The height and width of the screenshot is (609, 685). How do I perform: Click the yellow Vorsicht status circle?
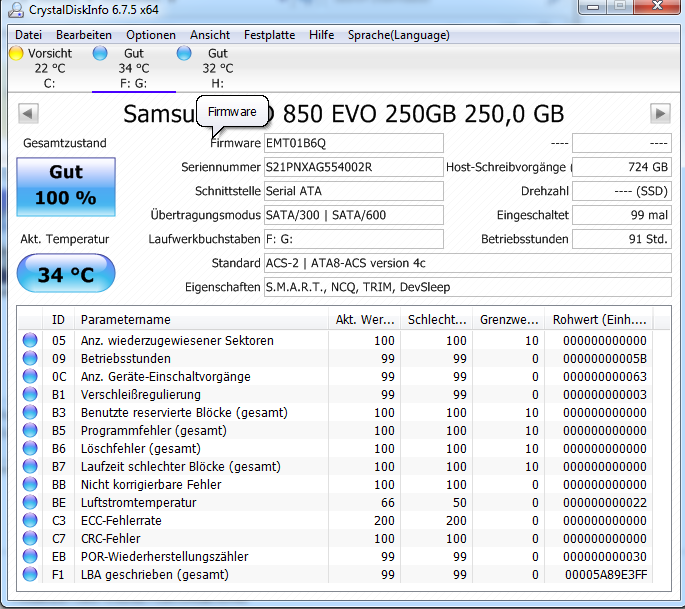16,53
